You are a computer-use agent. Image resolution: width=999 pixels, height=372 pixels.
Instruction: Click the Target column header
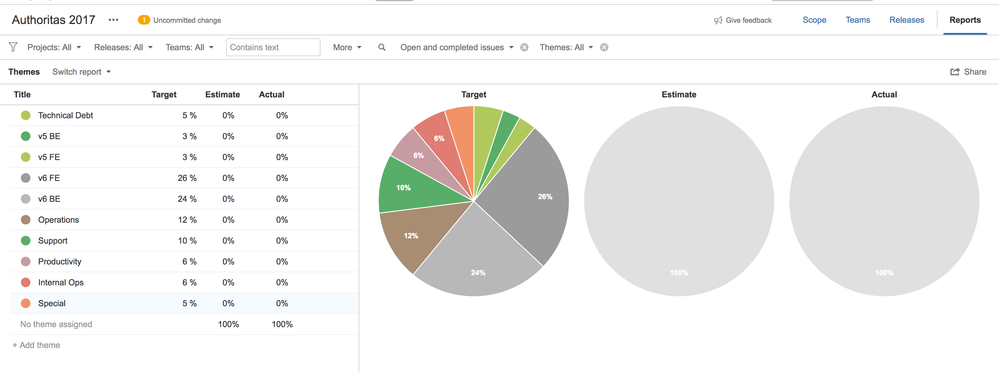[x=164, y=94]
